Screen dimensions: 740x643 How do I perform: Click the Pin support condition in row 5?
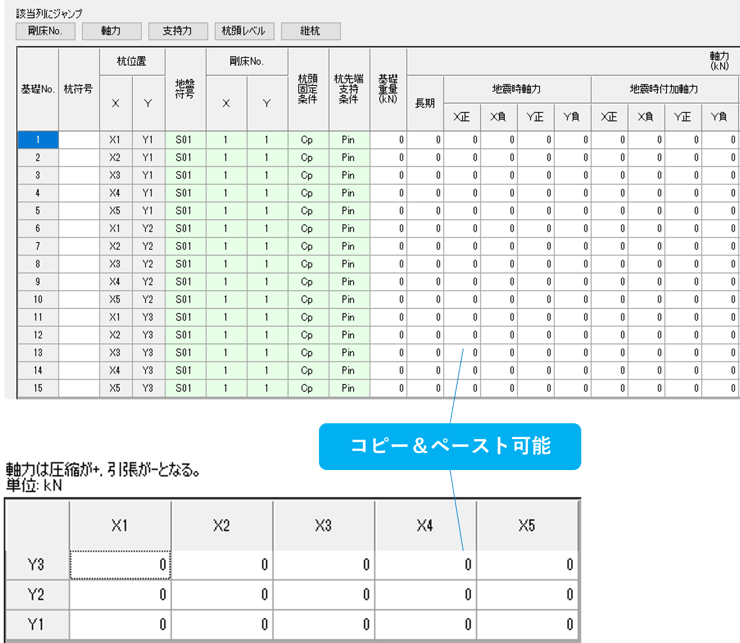[x=349, y=211]
